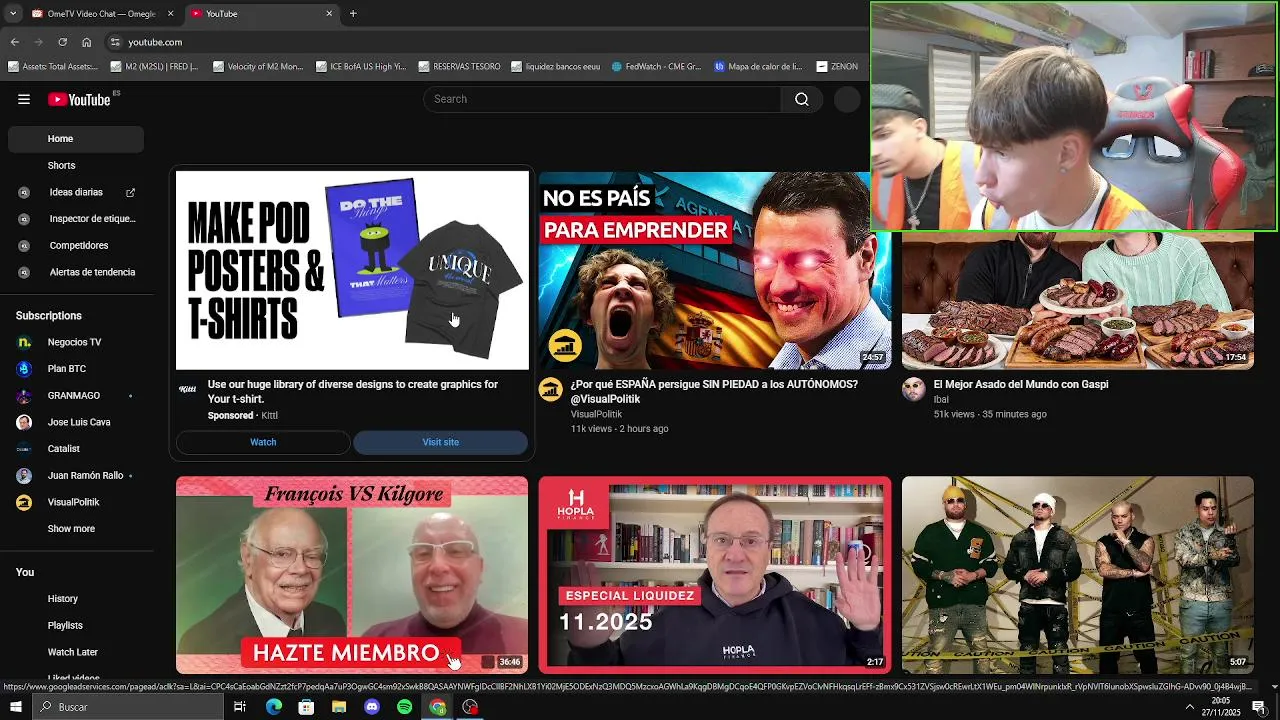The height and width of the screenshot is (720, 1280).
Task: Open VisualPolitik subscription in sidebar
Action: click(x=76, y=502)
